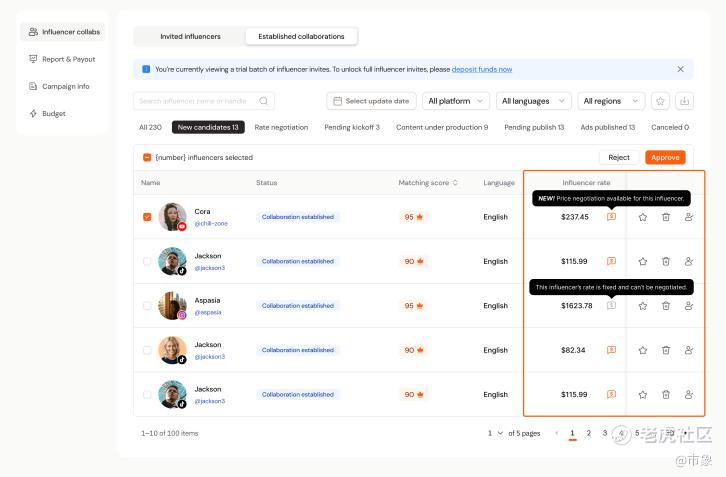Viewport: 726px width, 477px height.
Task: Click the Campaign info sidebar icon
Action: tap(33, 86)
